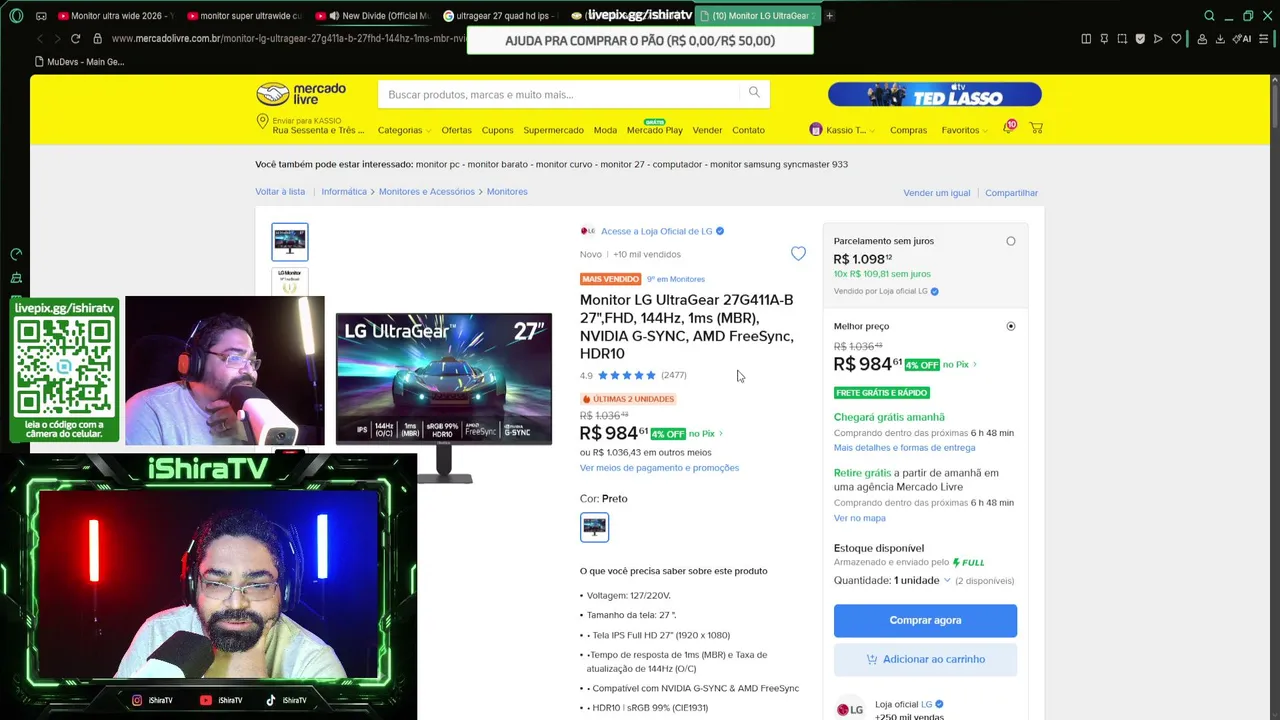
Task: Expand the Categorias dropdown
Action: [404, 130]
